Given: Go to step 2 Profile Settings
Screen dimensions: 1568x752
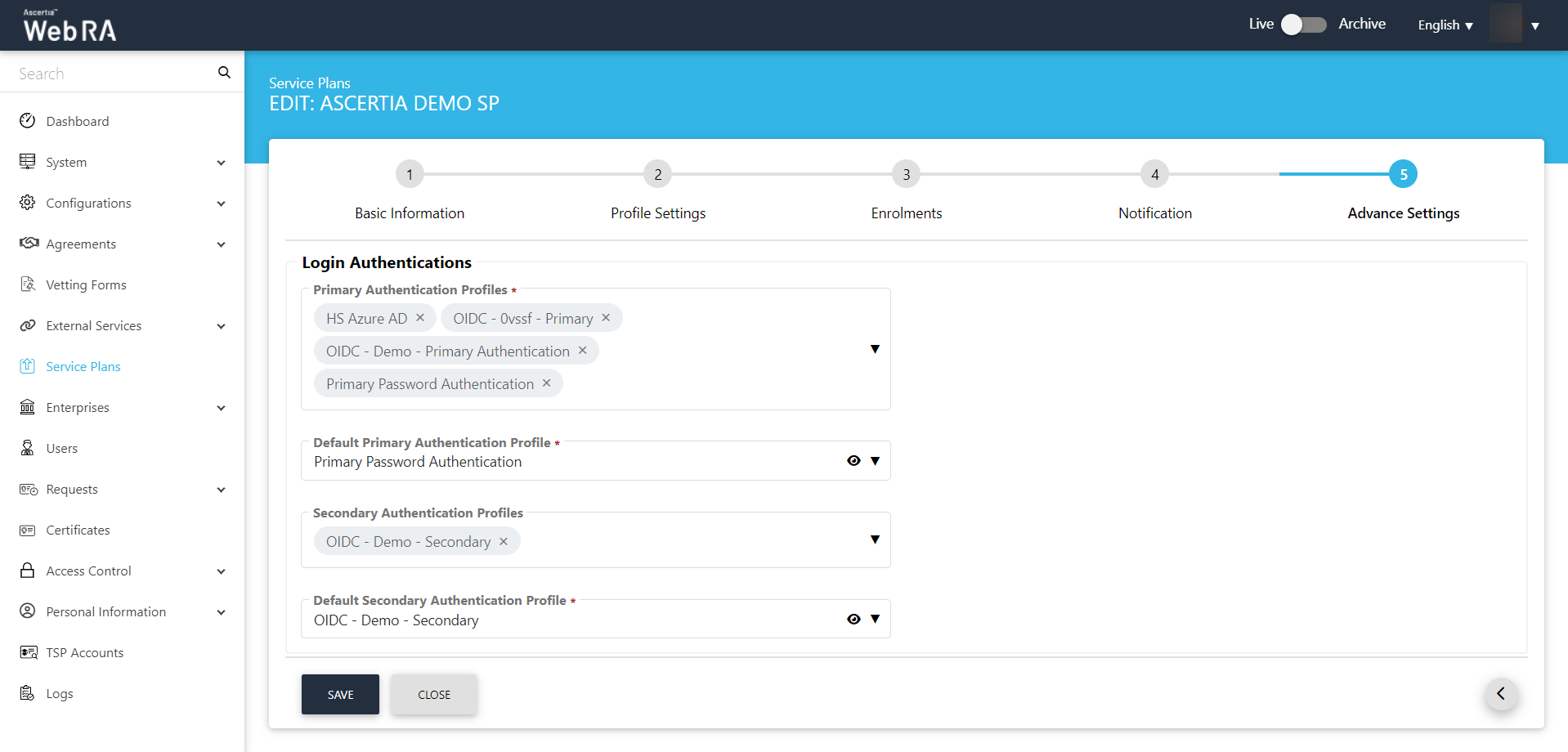Looking at the screenshot, I should pyautogui.click(x=657, y=174).
